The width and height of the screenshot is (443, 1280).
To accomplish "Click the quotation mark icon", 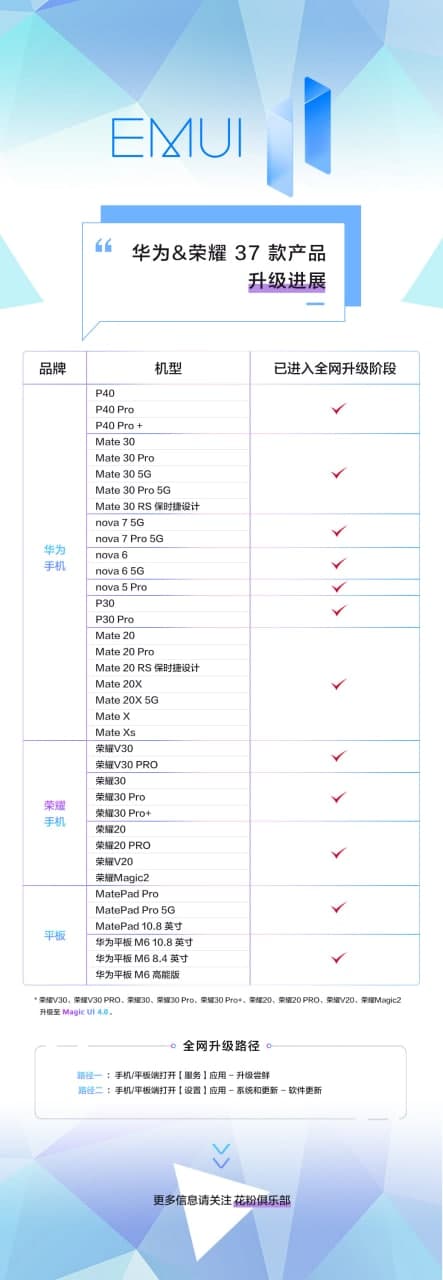I will [103, 246].
